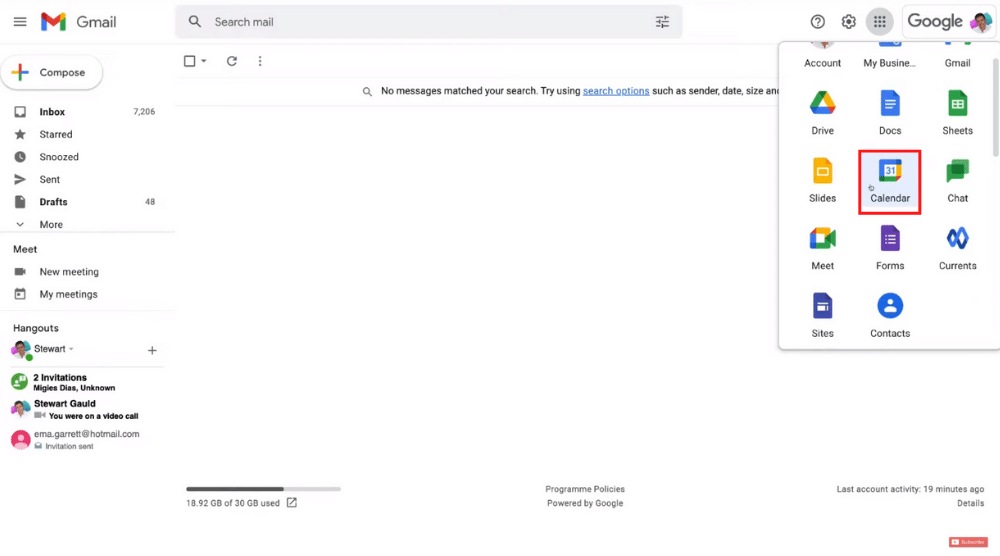Open the Stewart status dropdown in Hangouts
The image size is (1000, 556).
pyautogui.click(x=71, y=349)
